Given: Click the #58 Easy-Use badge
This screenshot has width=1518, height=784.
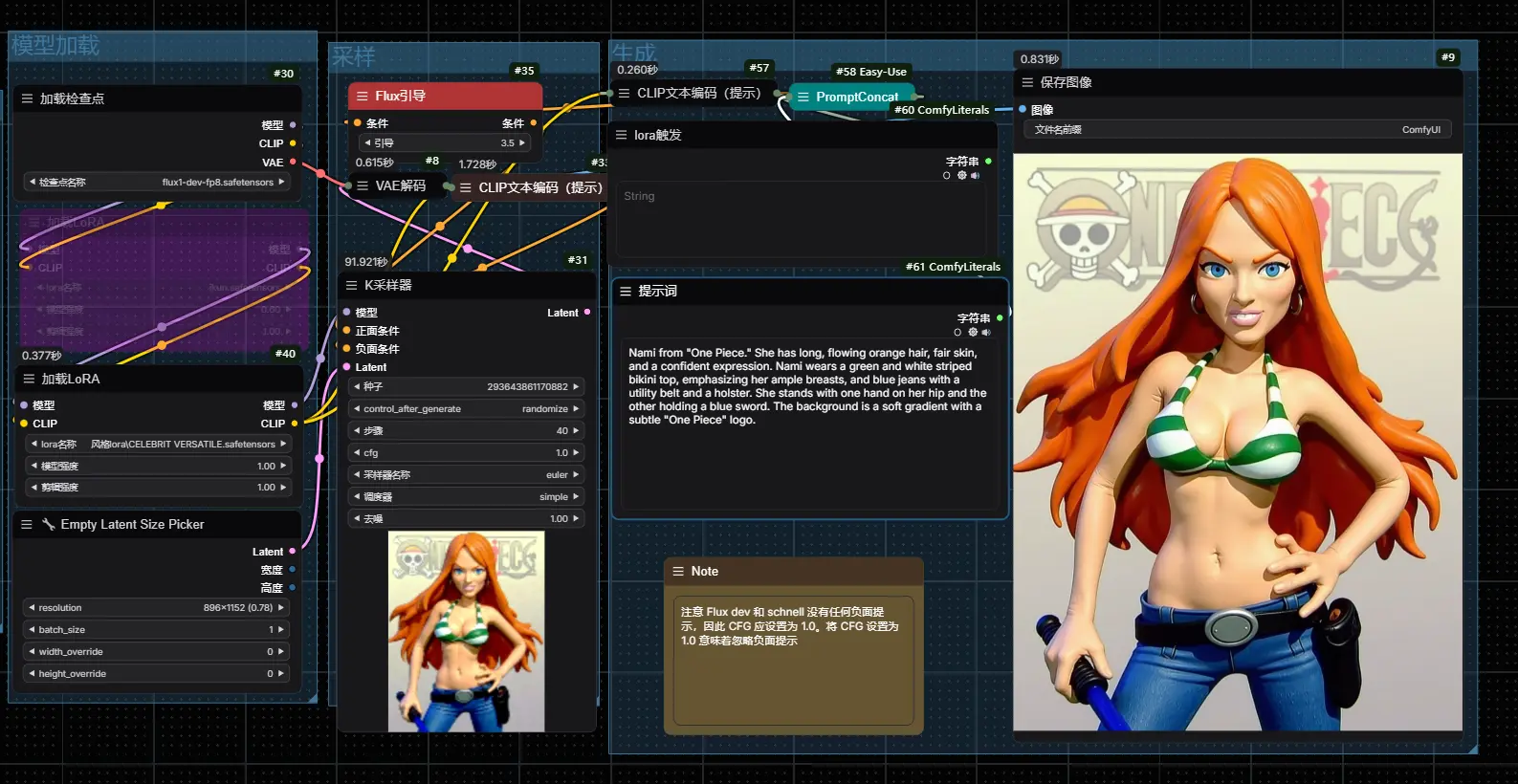Looking at the screenshot, I should 870,71.
